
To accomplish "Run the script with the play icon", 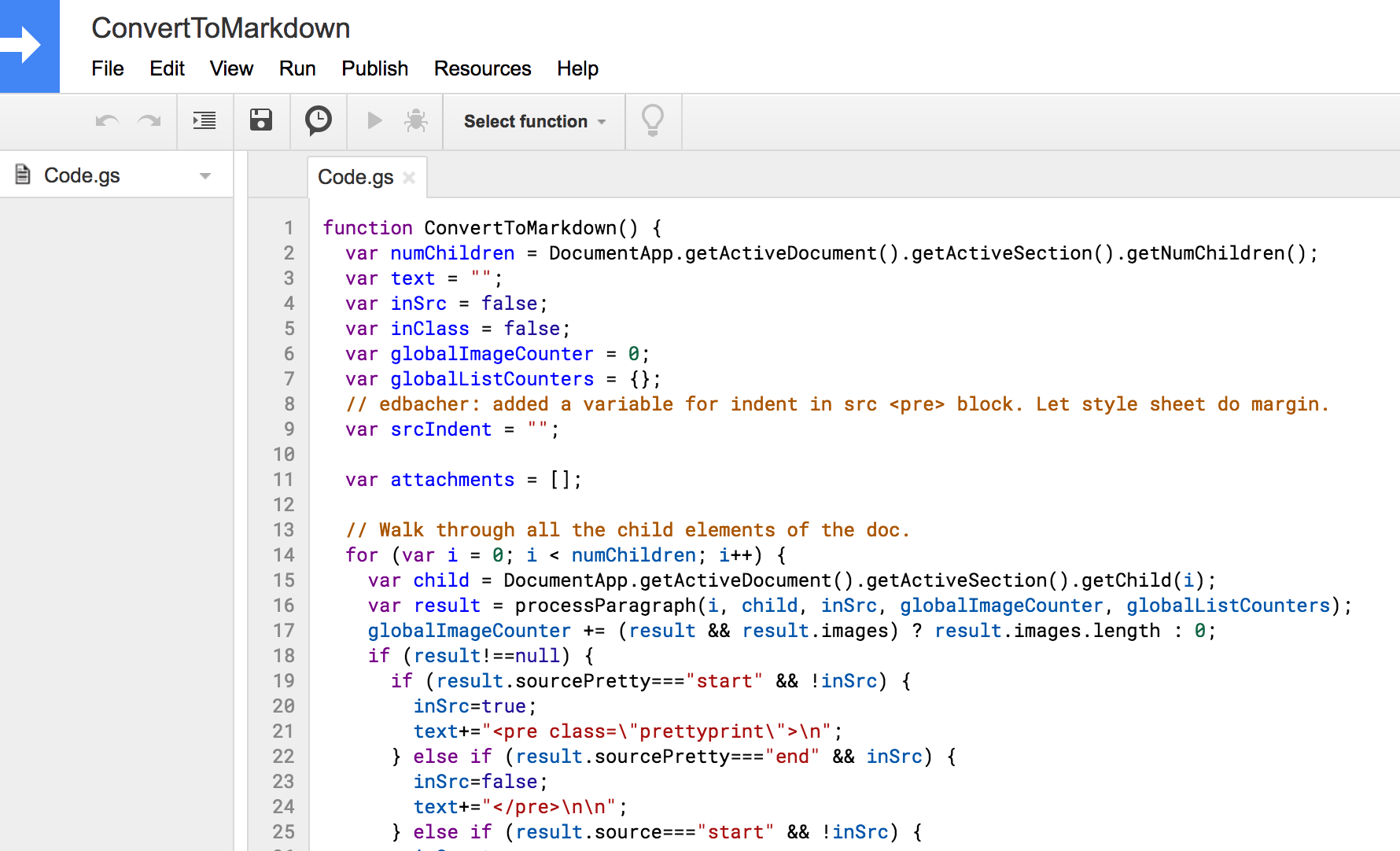I will (374, 120).
